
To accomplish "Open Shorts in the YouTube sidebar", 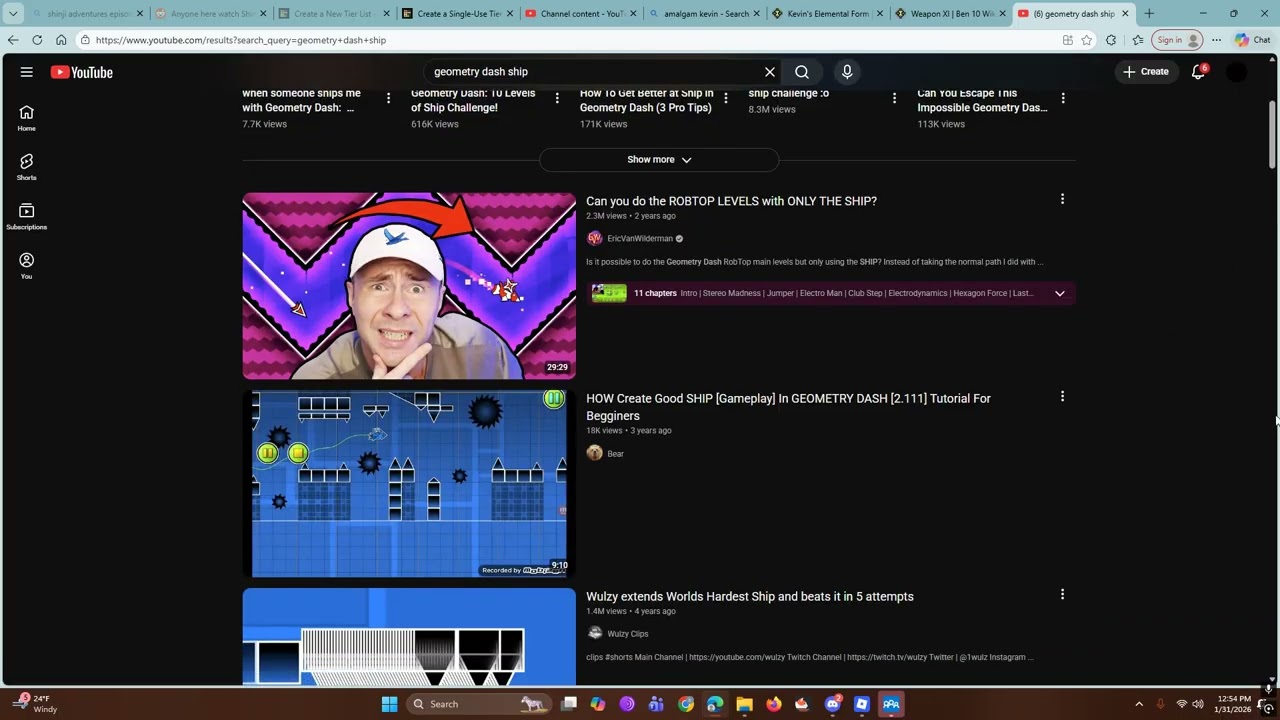I will coord(26,167).
